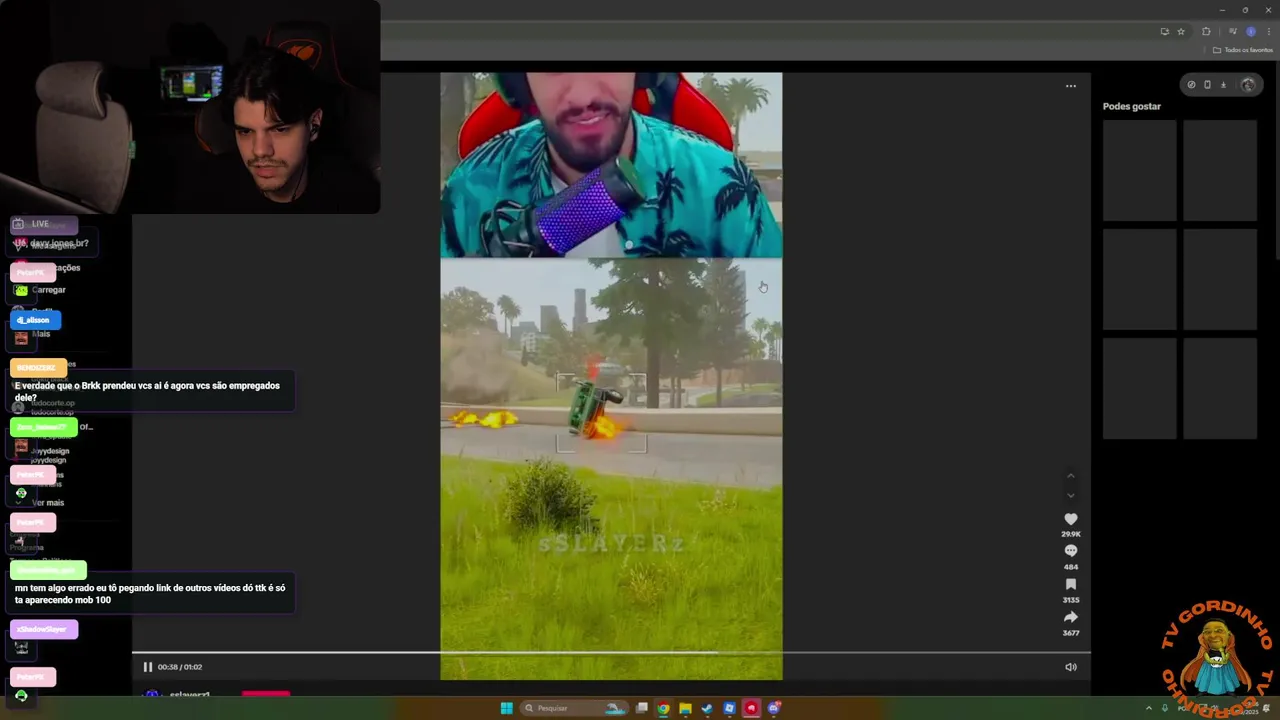Screen dimensions: 1280x720
Task: Open the profile avatar in TikTok header
Action: [1248, 85]
